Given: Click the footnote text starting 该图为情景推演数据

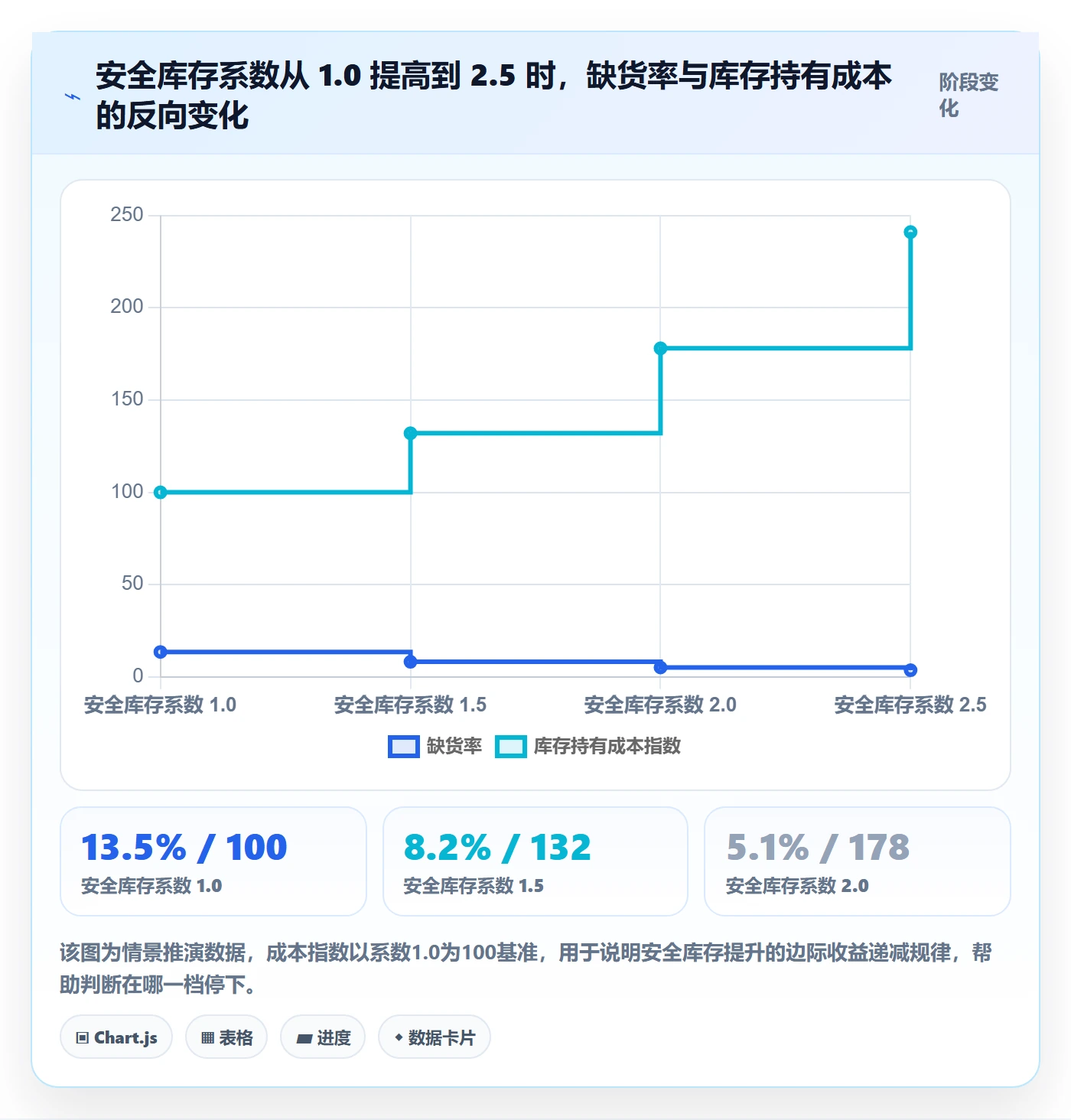Looking at the screenshot, I should tap(526, 969).
